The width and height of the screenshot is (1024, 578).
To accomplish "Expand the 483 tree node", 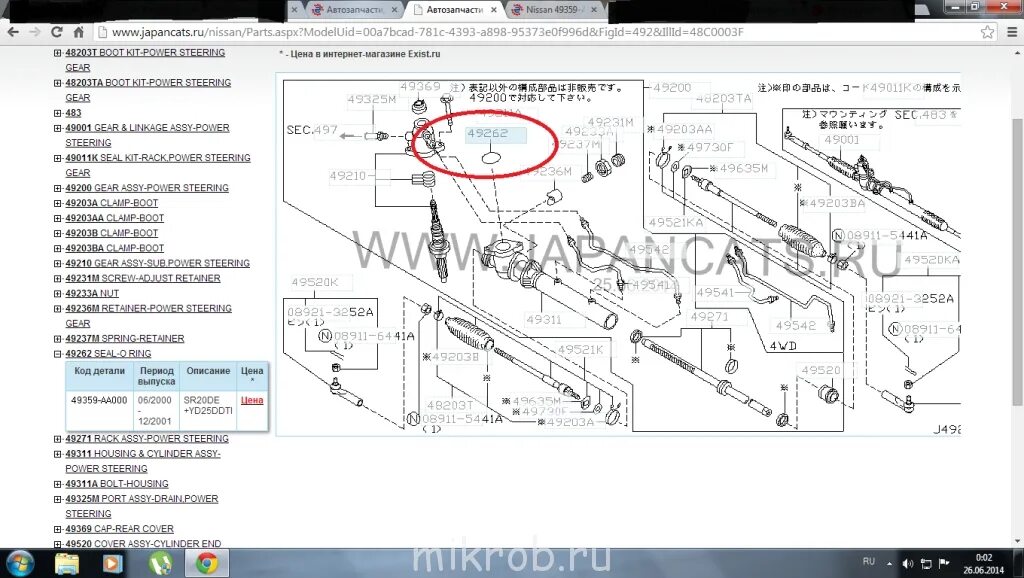I will pyautogui.click(x=57, y=113).
